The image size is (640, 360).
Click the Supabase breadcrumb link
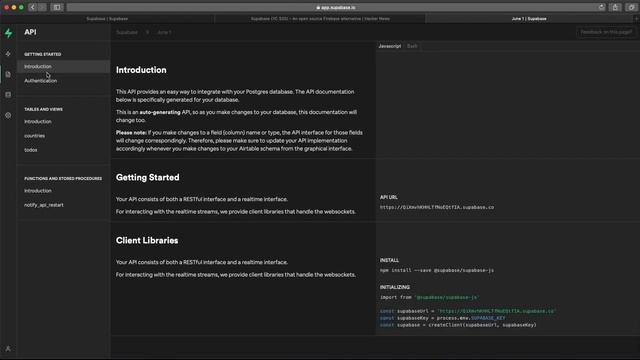tap(127, 32)
